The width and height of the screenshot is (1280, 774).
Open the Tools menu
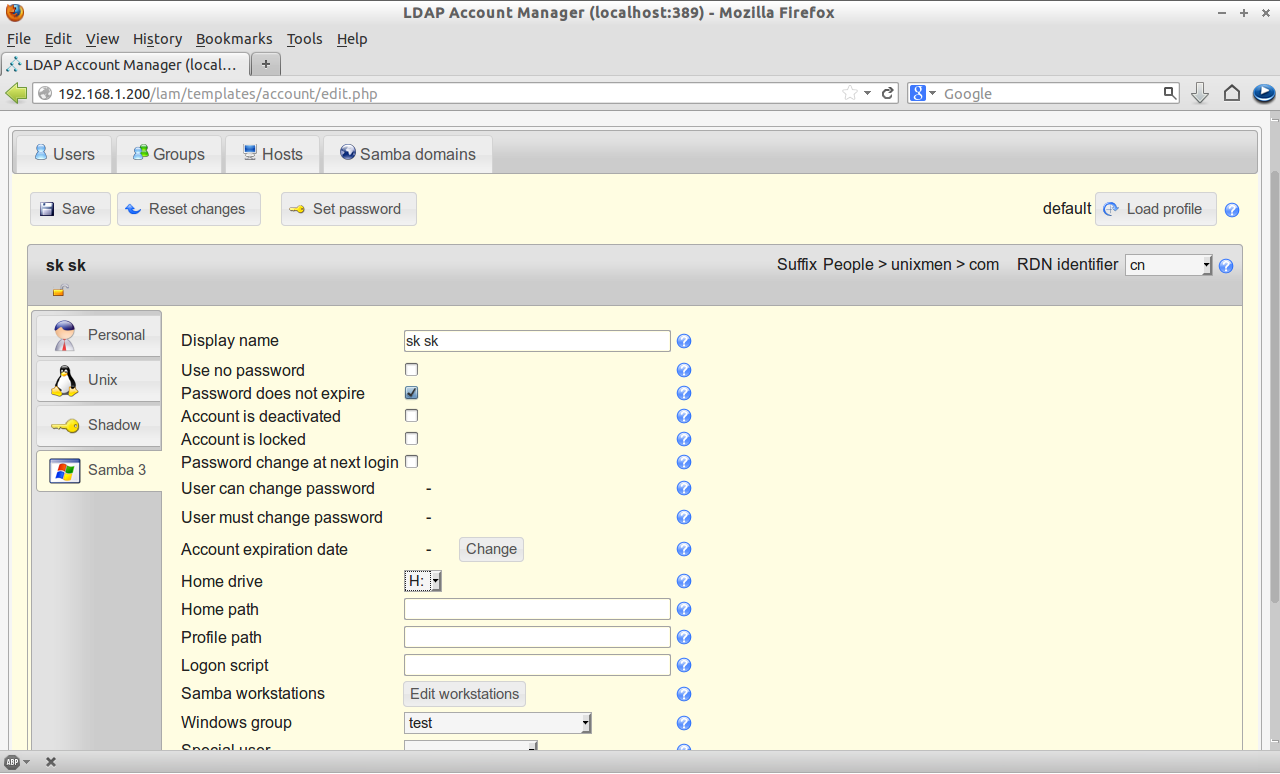304,39
